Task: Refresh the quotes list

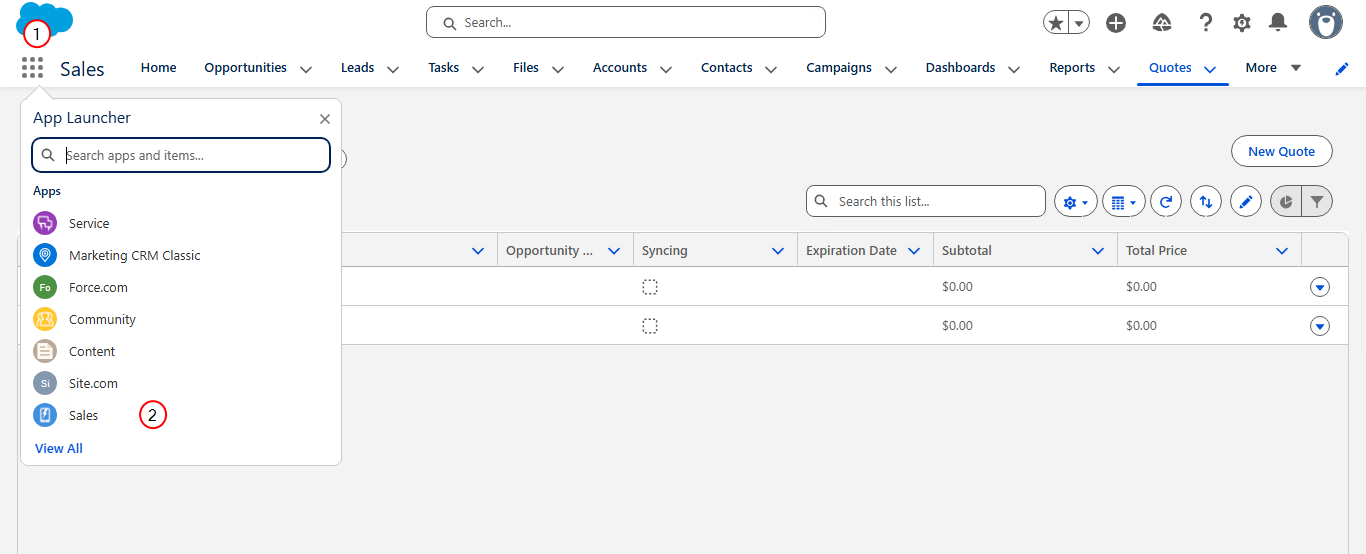Action: [x=1166, y=201]
